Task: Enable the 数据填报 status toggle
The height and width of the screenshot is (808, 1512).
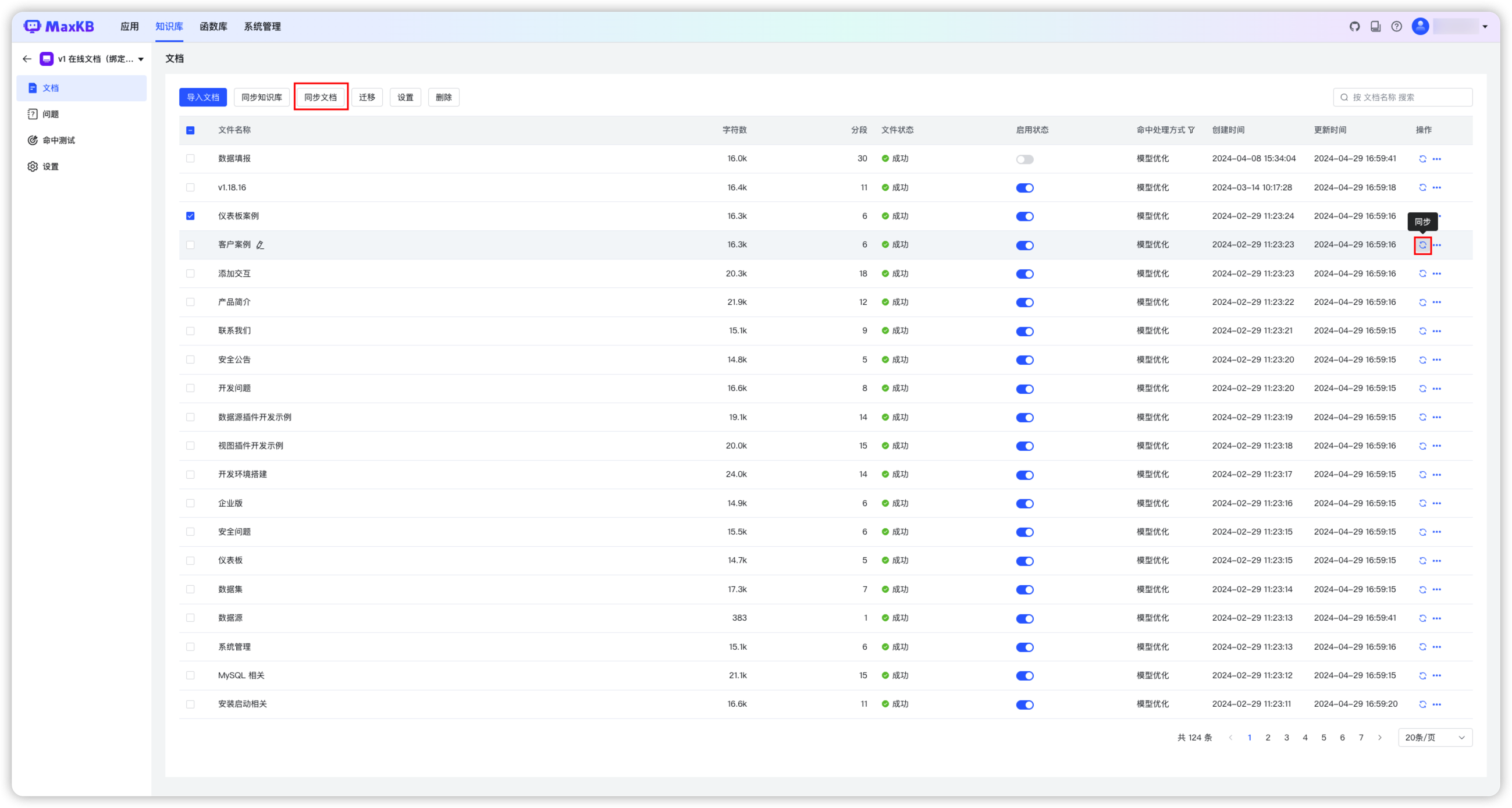Action: pyautogui.click(x=1024, y=159)
